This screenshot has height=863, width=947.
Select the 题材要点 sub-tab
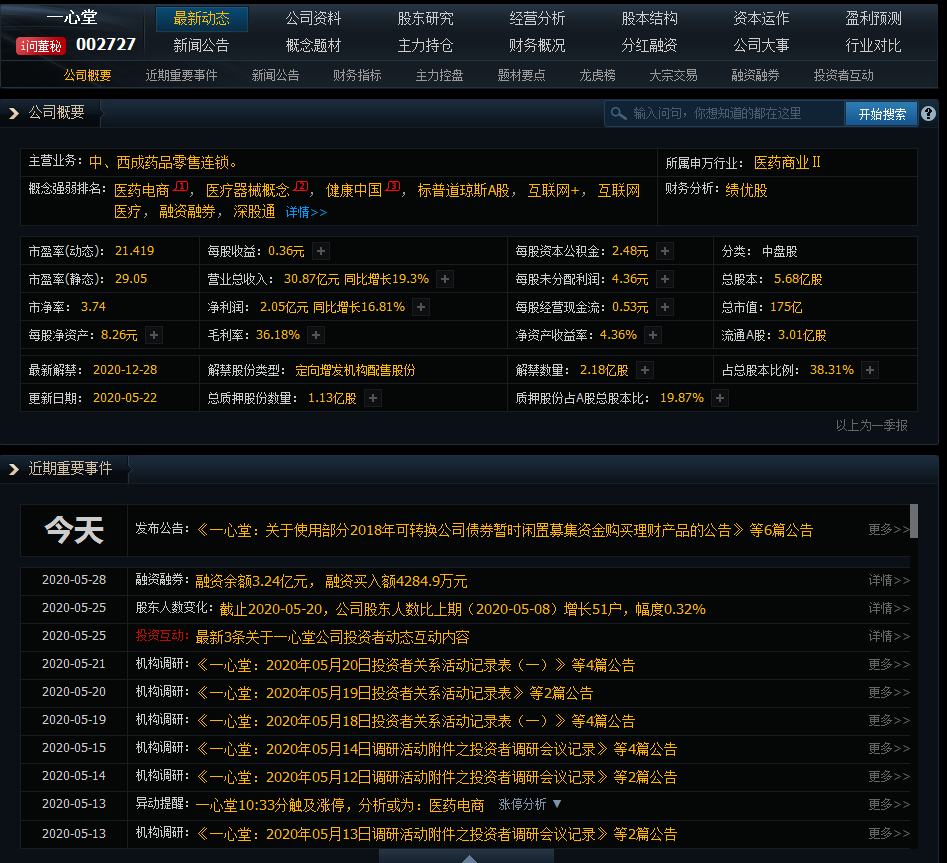[x=521, y=75]
